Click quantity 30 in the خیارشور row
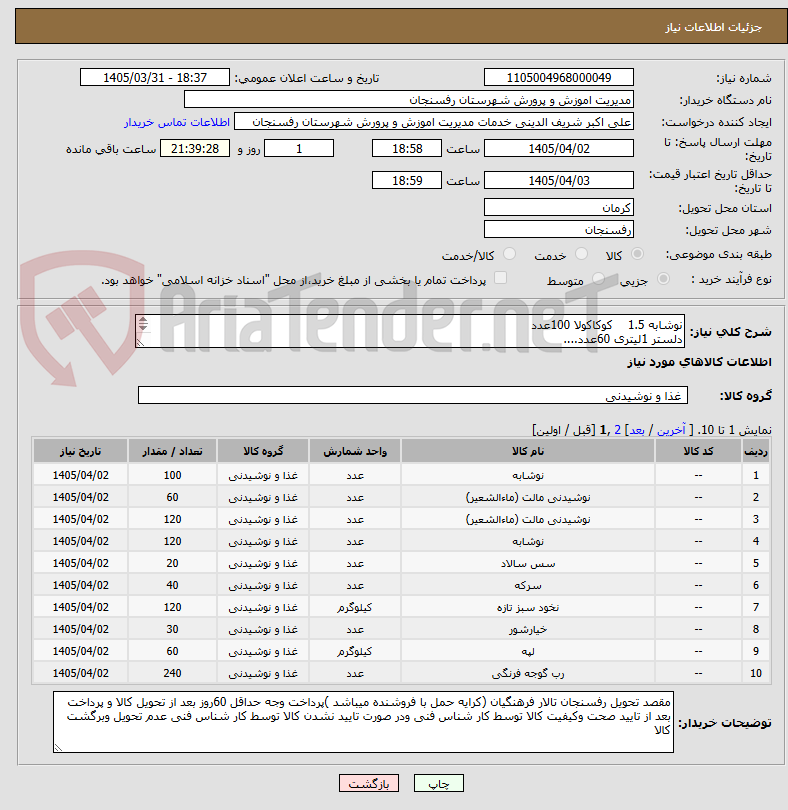Viewport: 788px width, 810px height. [x=172, y=630]
